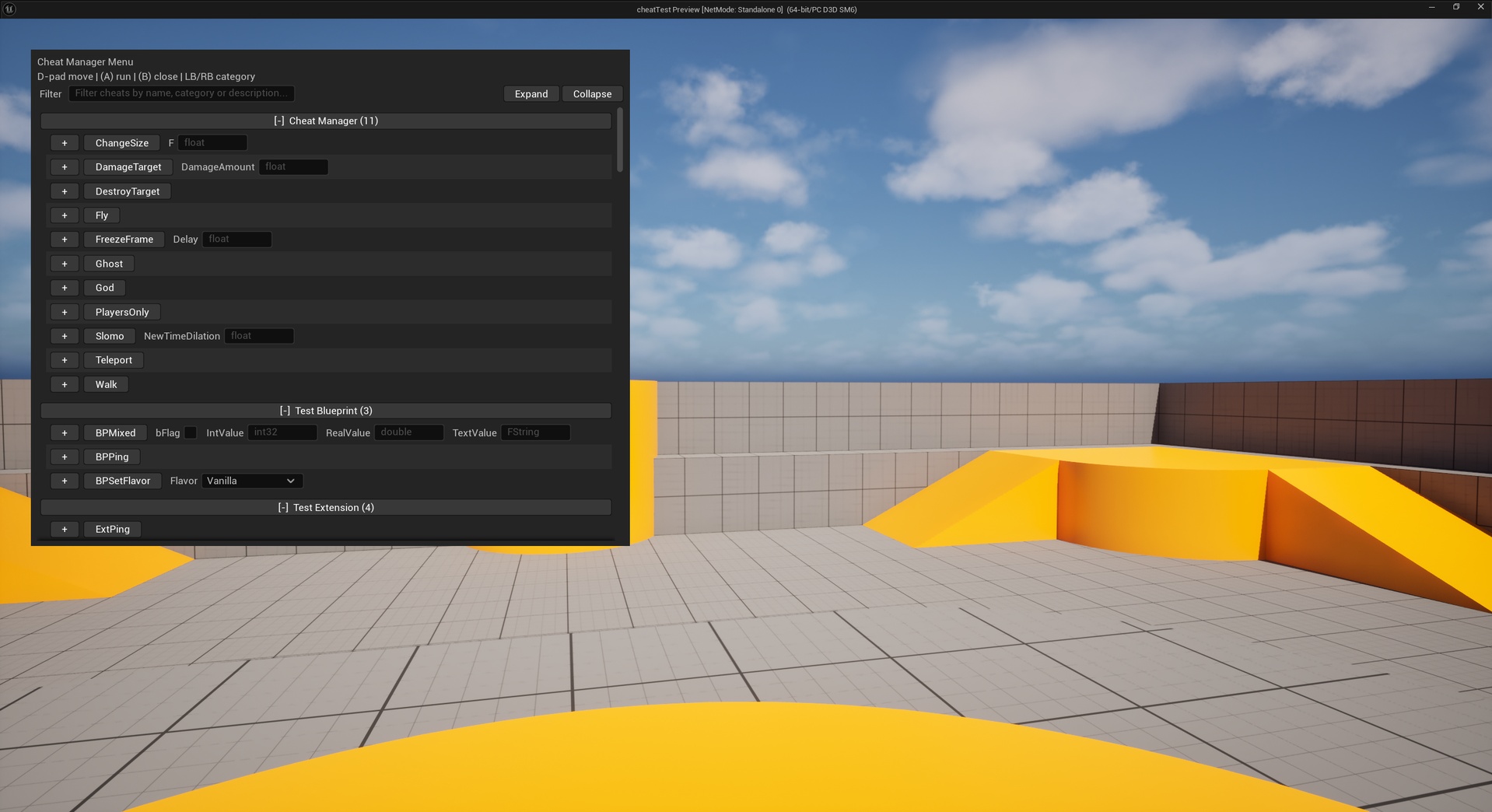Run the BPSetFlavor cheat

click(123, 481)
